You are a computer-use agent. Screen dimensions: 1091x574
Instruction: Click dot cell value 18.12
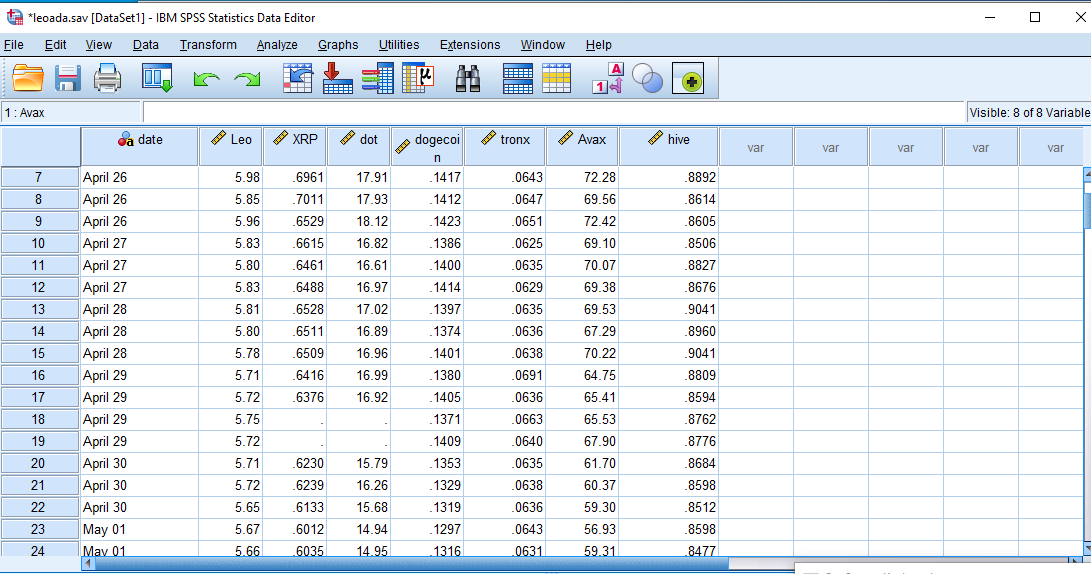click(358, 221)
